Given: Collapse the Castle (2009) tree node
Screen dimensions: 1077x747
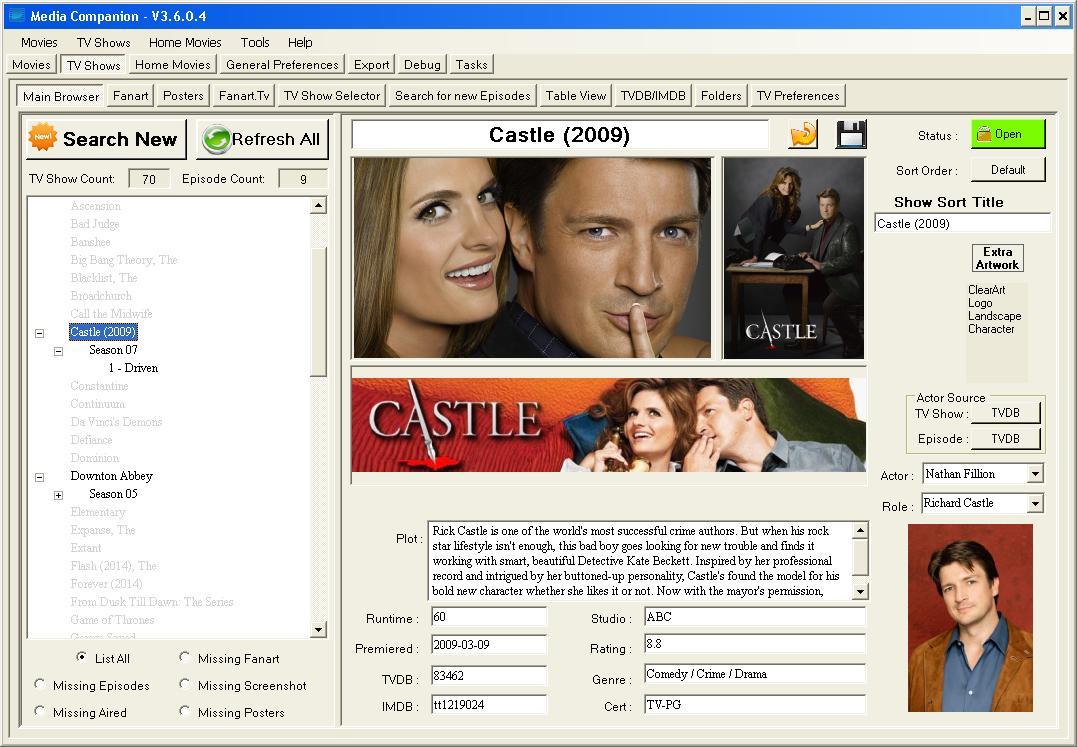Looking at the screenshot, I should pyautogui.click(x=40, y=333).
